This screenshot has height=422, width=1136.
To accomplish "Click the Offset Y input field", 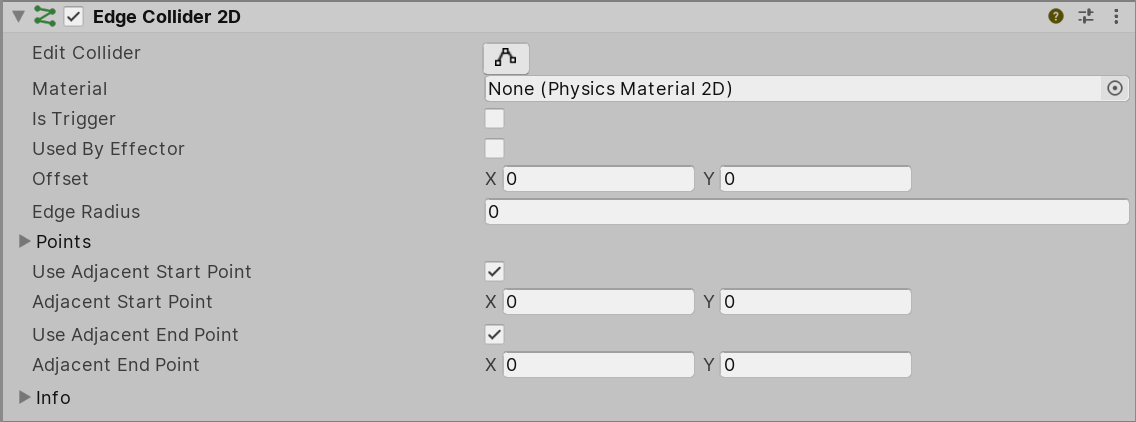I will (x=816, y=180).
